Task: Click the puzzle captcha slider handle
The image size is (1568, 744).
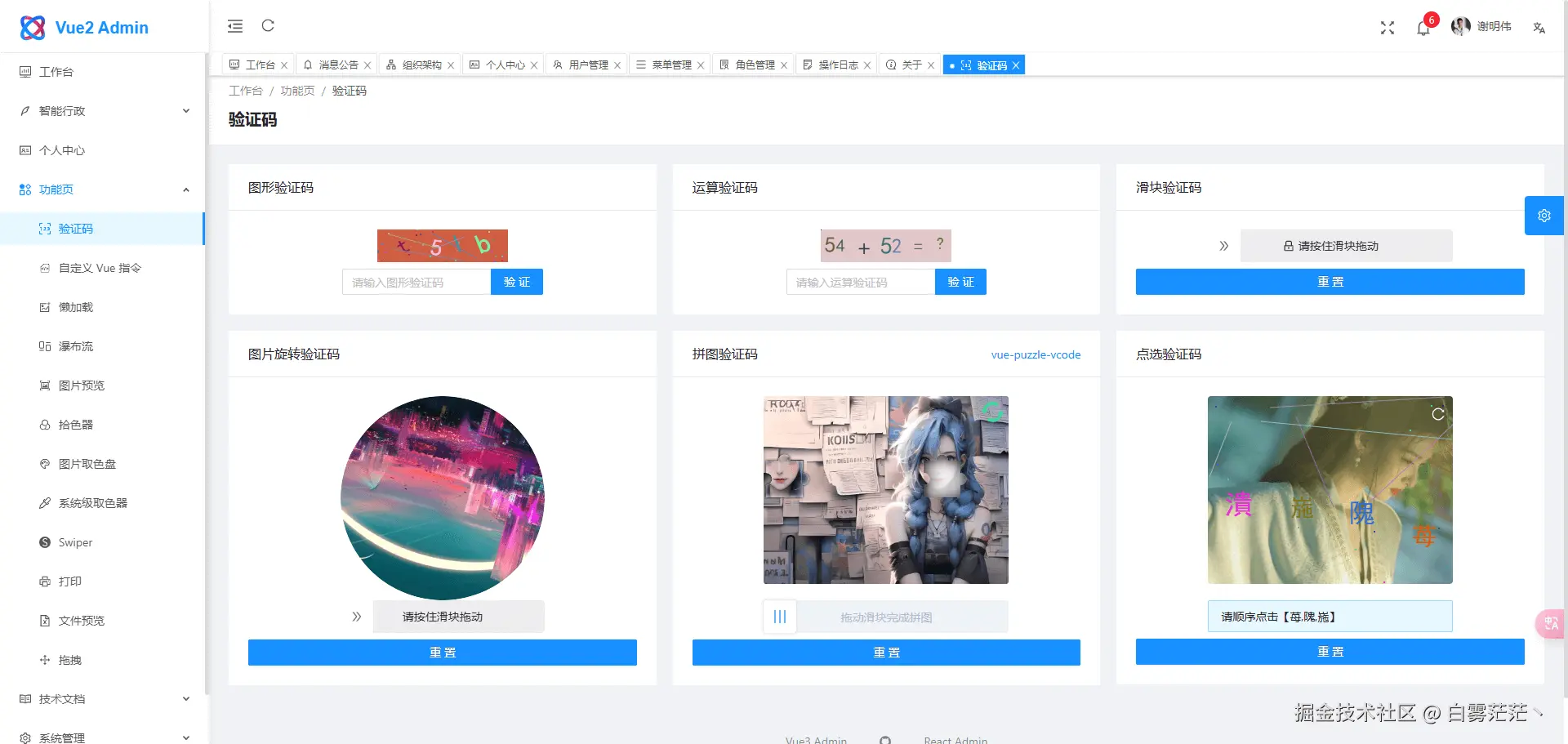Action: point(780,617)
